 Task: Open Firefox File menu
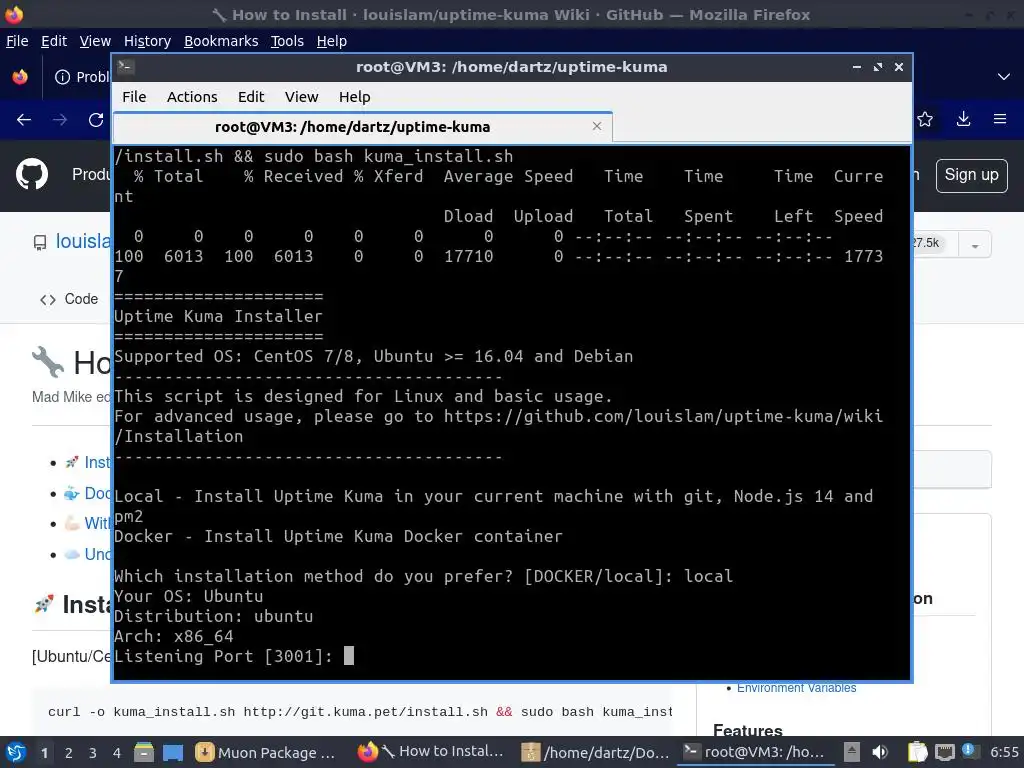coord(17,41)
